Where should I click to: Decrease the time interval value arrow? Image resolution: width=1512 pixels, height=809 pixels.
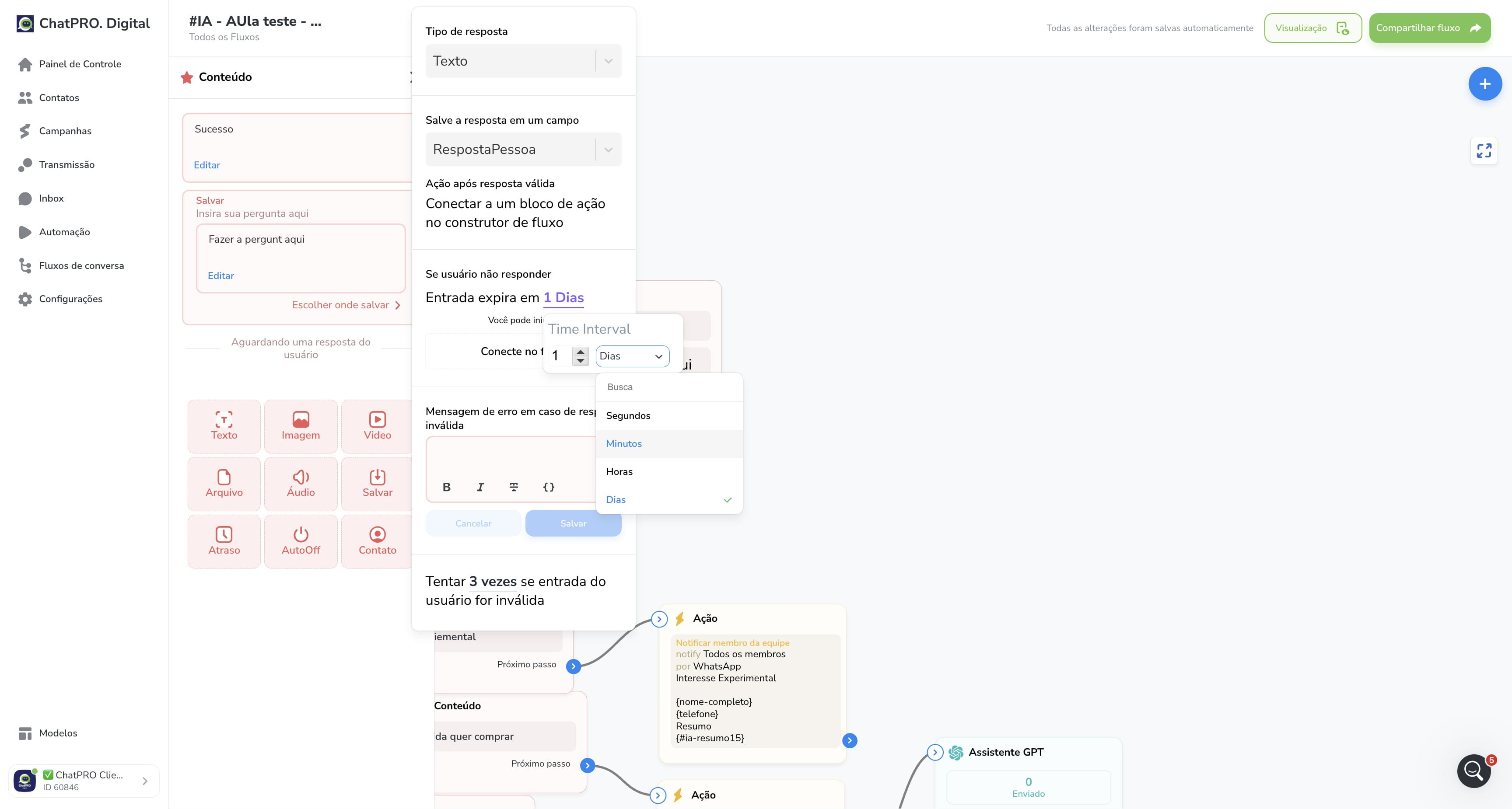(x=581, y=361)
